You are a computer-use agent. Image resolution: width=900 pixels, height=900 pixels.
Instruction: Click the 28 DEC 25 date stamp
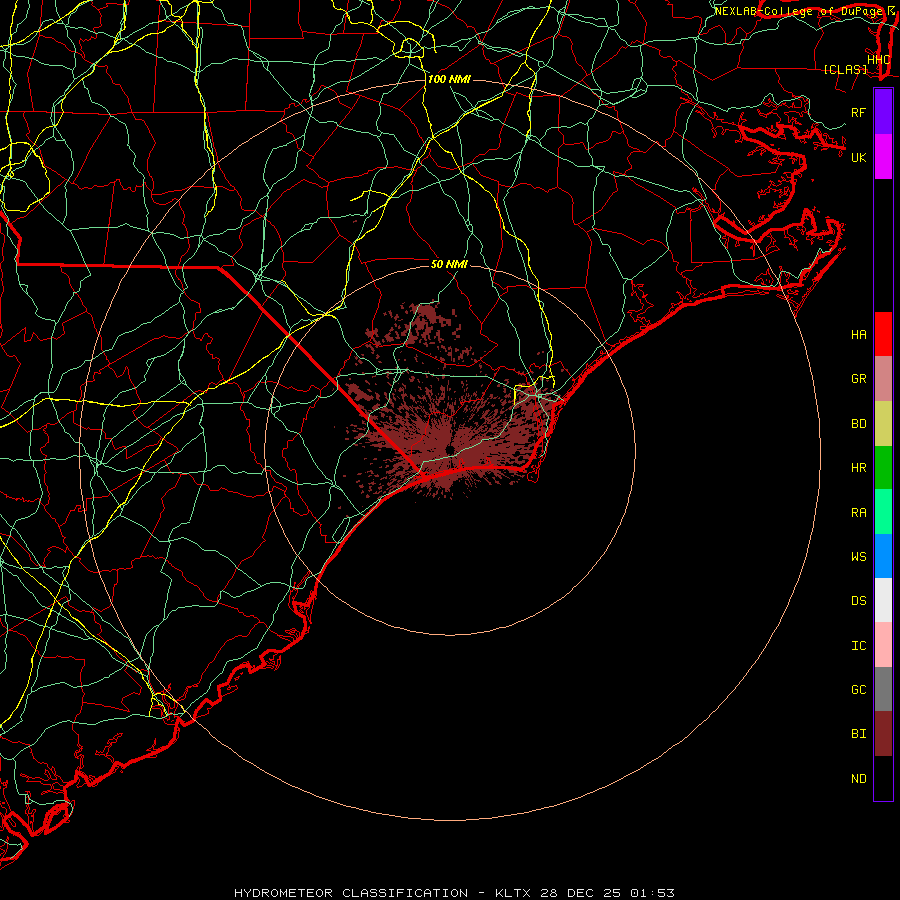(581, 893)
